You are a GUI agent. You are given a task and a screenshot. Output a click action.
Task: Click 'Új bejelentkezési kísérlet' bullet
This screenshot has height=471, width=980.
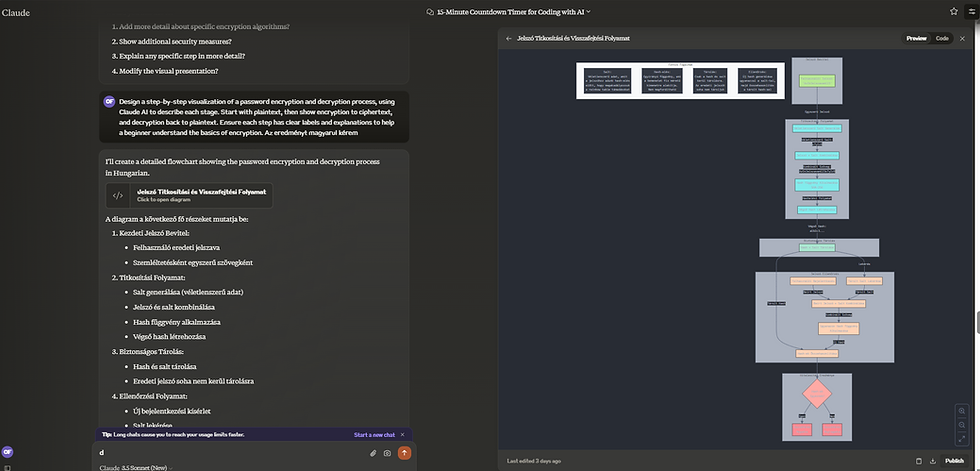172,411
